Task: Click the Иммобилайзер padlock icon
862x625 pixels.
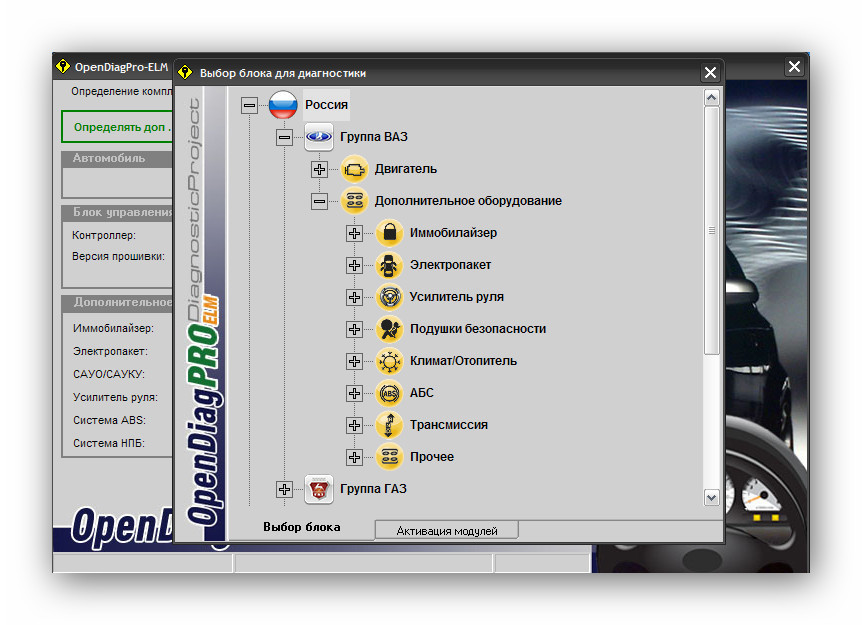Action: point(389,233)
